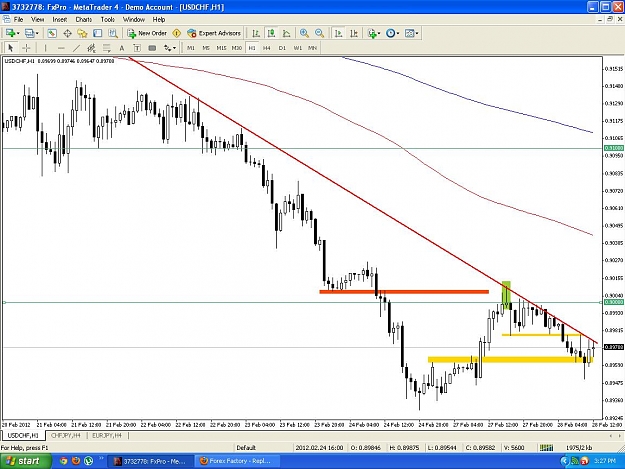The width and height of the screenshot is (625, 469).
Task: Switch chart to Line Chart mode
Action: [x=286, y=33]
